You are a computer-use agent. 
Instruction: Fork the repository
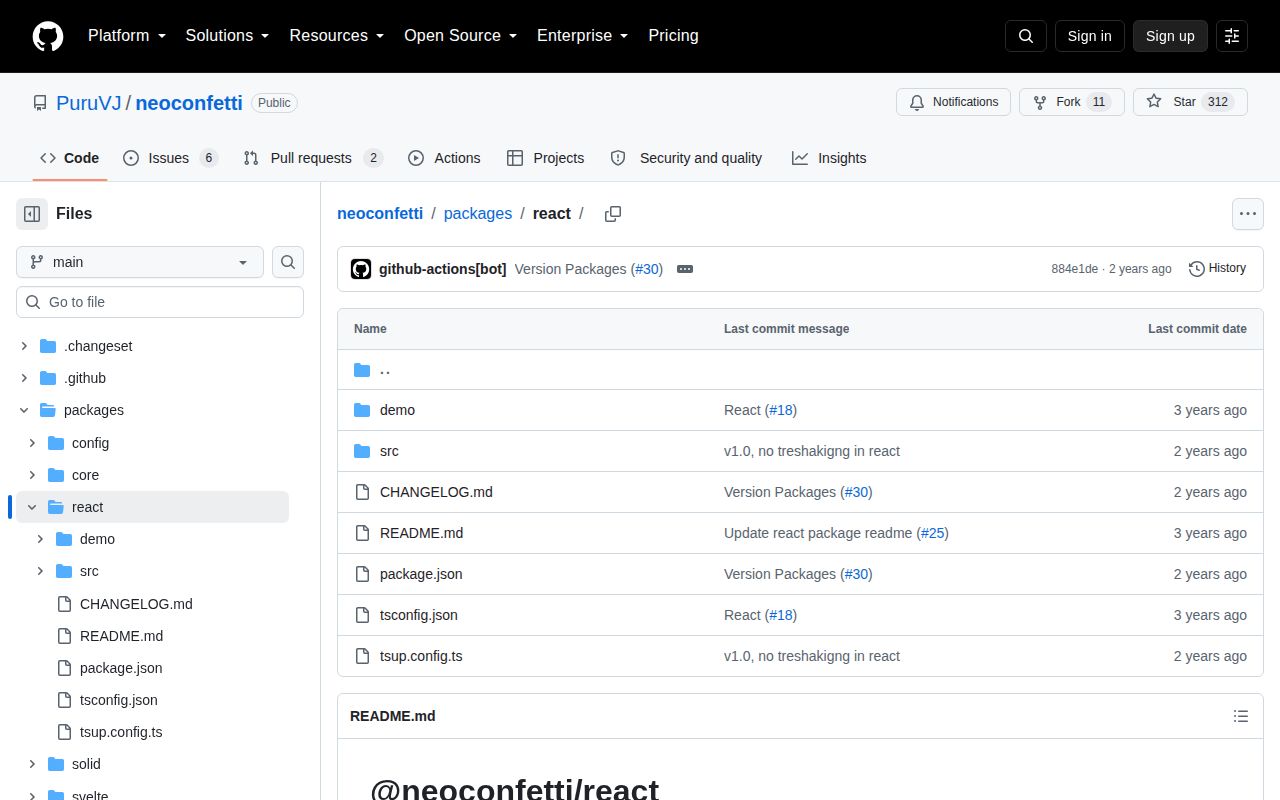coord(1071,102)
